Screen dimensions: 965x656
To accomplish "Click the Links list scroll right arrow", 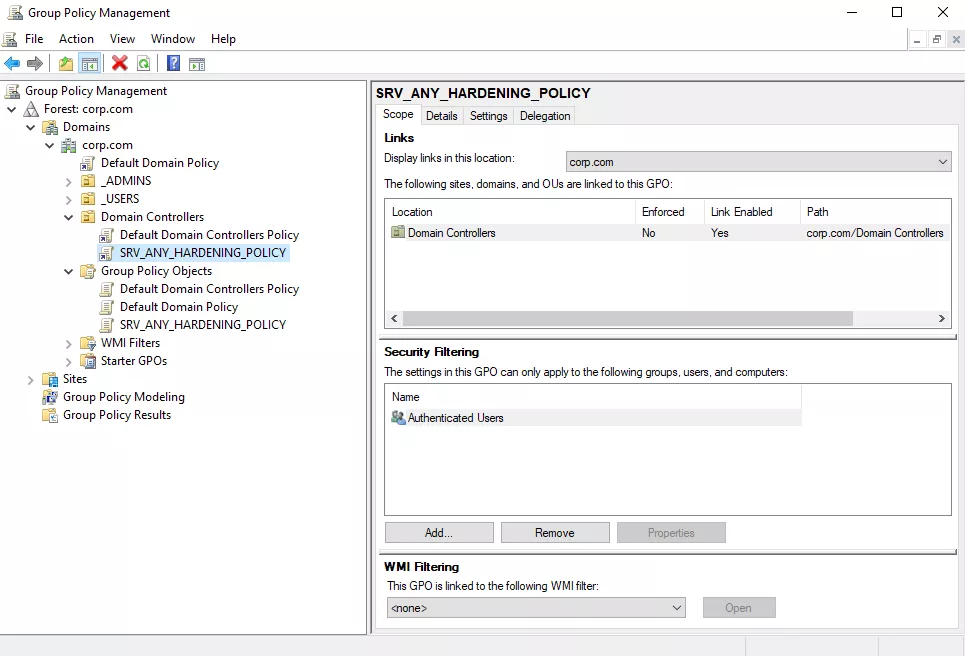I will pyautogui.click(x=942, y=318).
